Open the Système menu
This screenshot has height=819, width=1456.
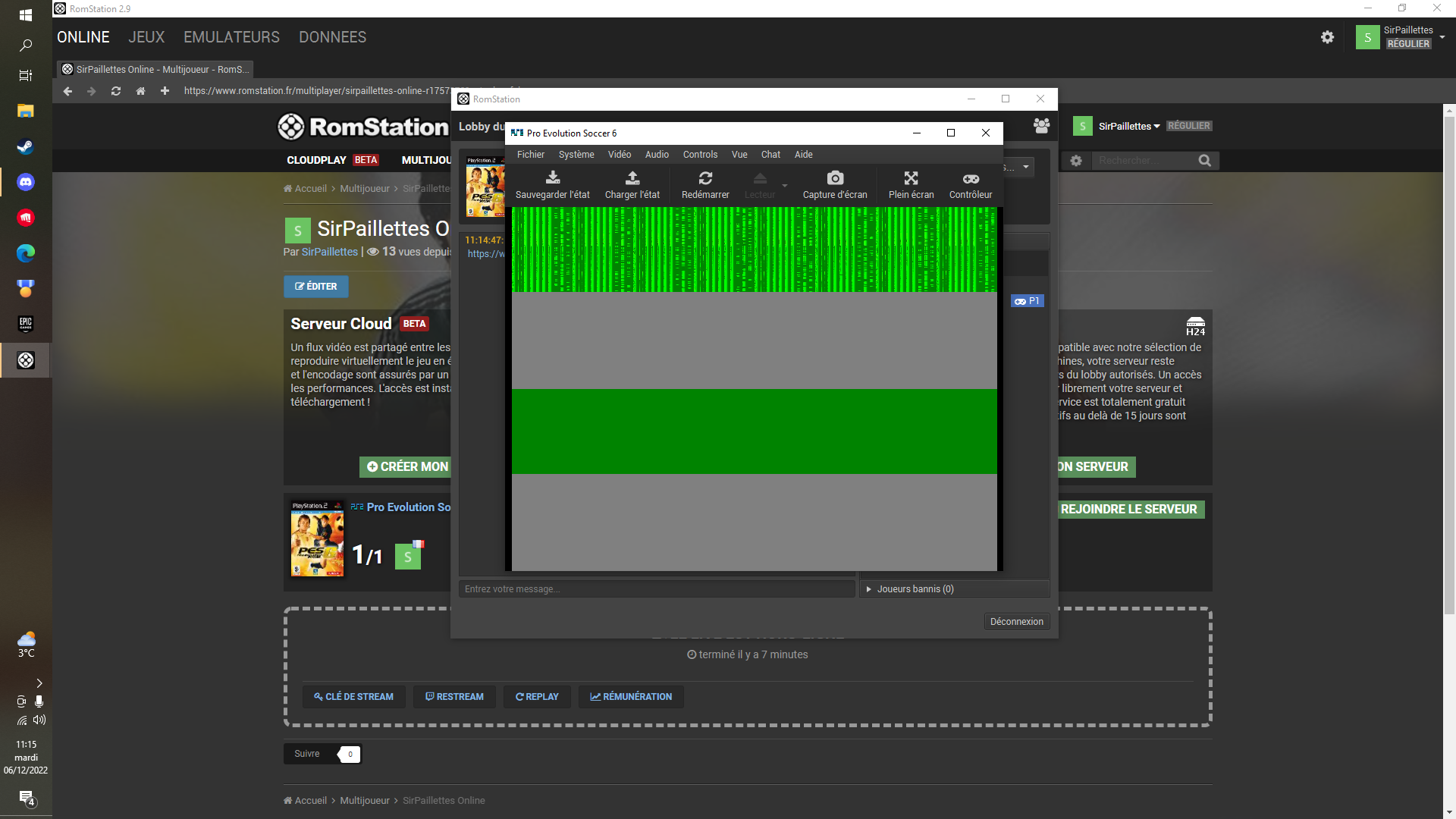pos(576,155)
